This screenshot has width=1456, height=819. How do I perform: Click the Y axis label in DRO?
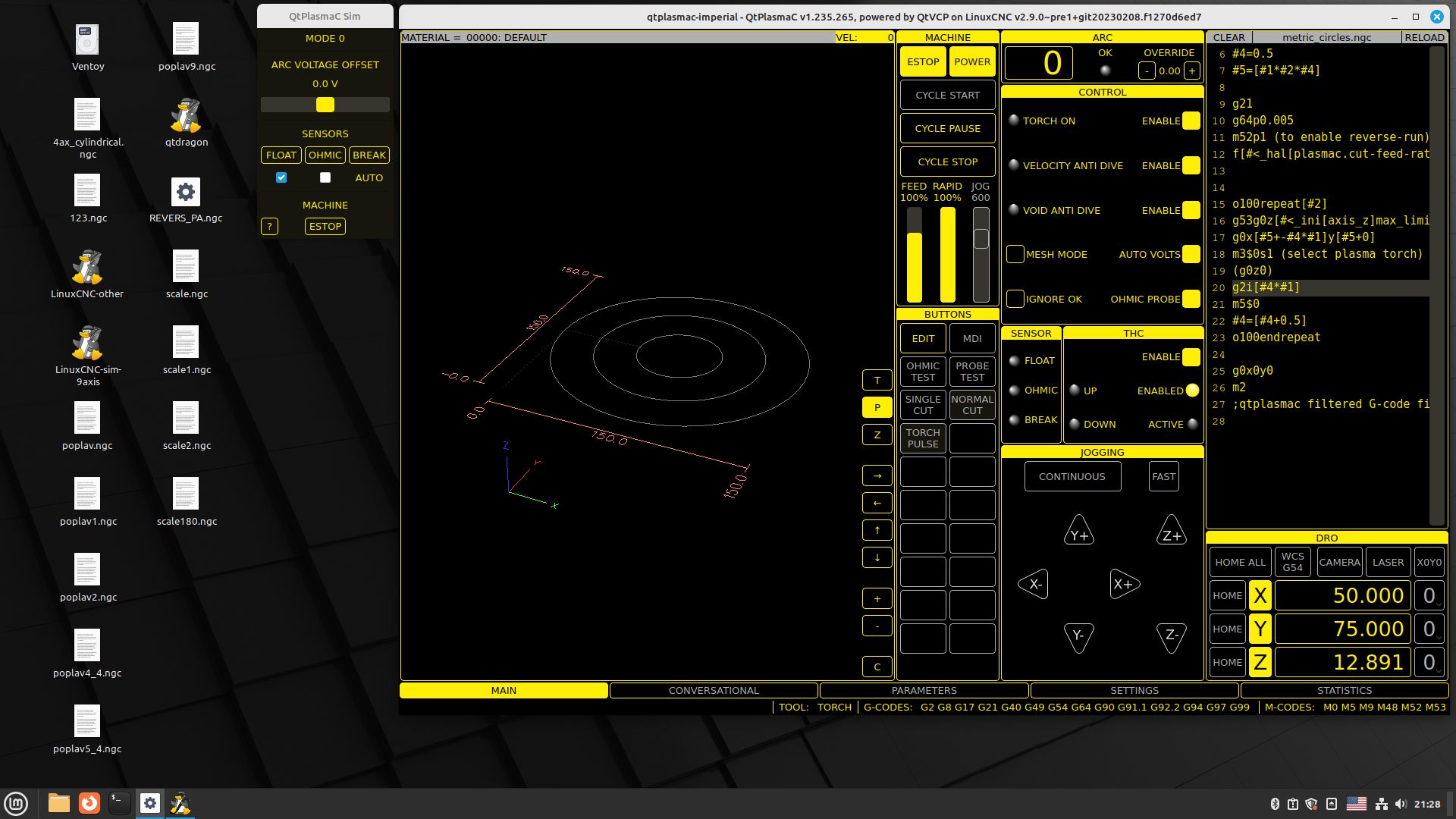1260,629
